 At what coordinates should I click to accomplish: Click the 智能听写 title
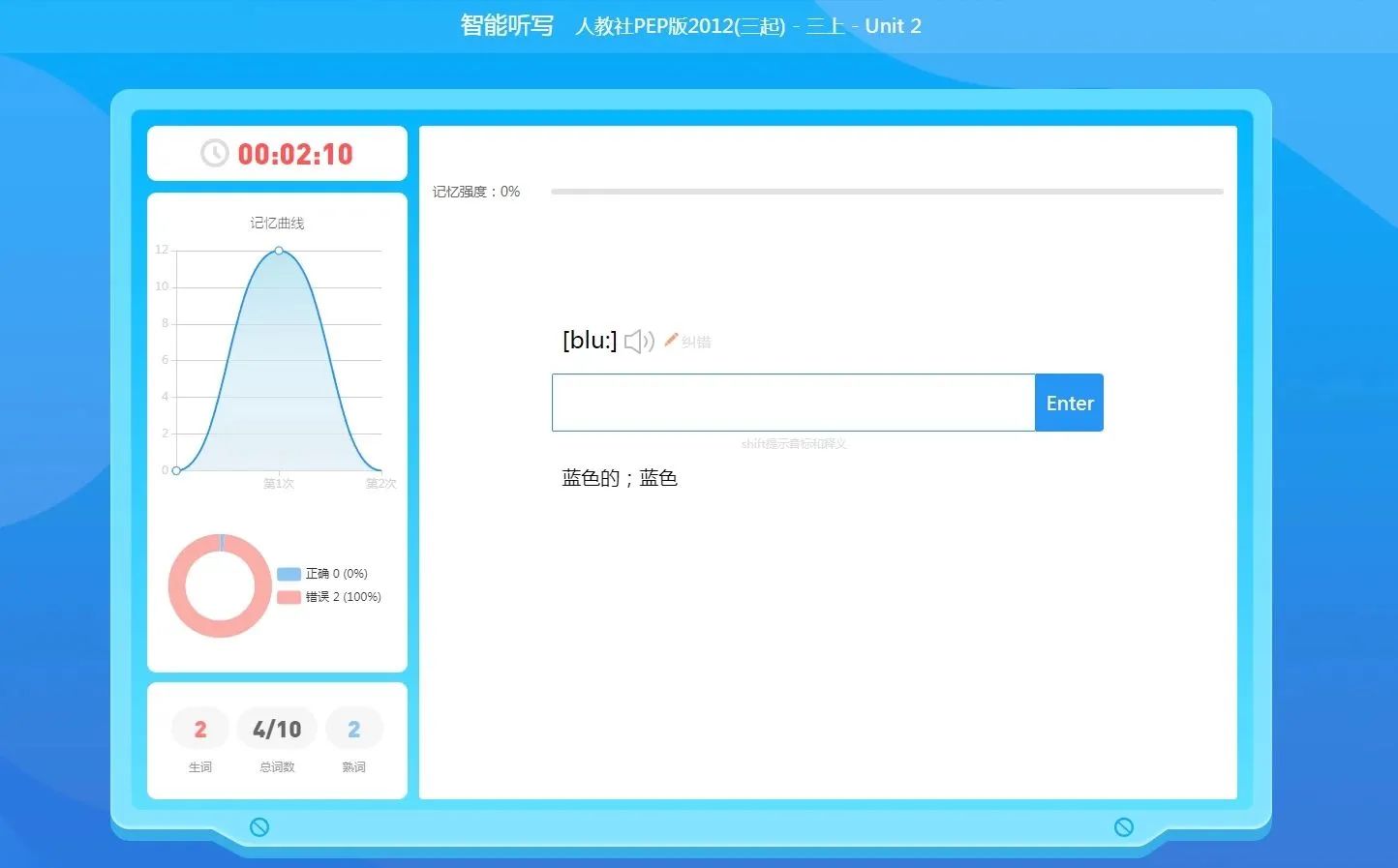coord(506,25)
